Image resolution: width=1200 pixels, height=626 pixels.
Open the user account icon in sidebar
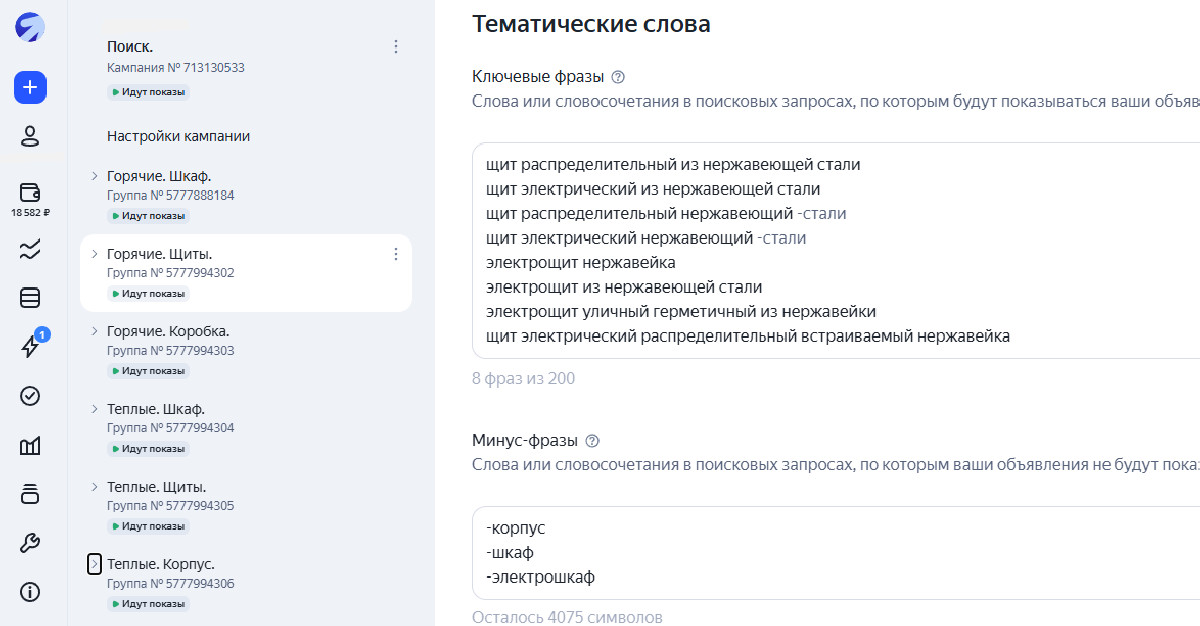coord(30,136)
